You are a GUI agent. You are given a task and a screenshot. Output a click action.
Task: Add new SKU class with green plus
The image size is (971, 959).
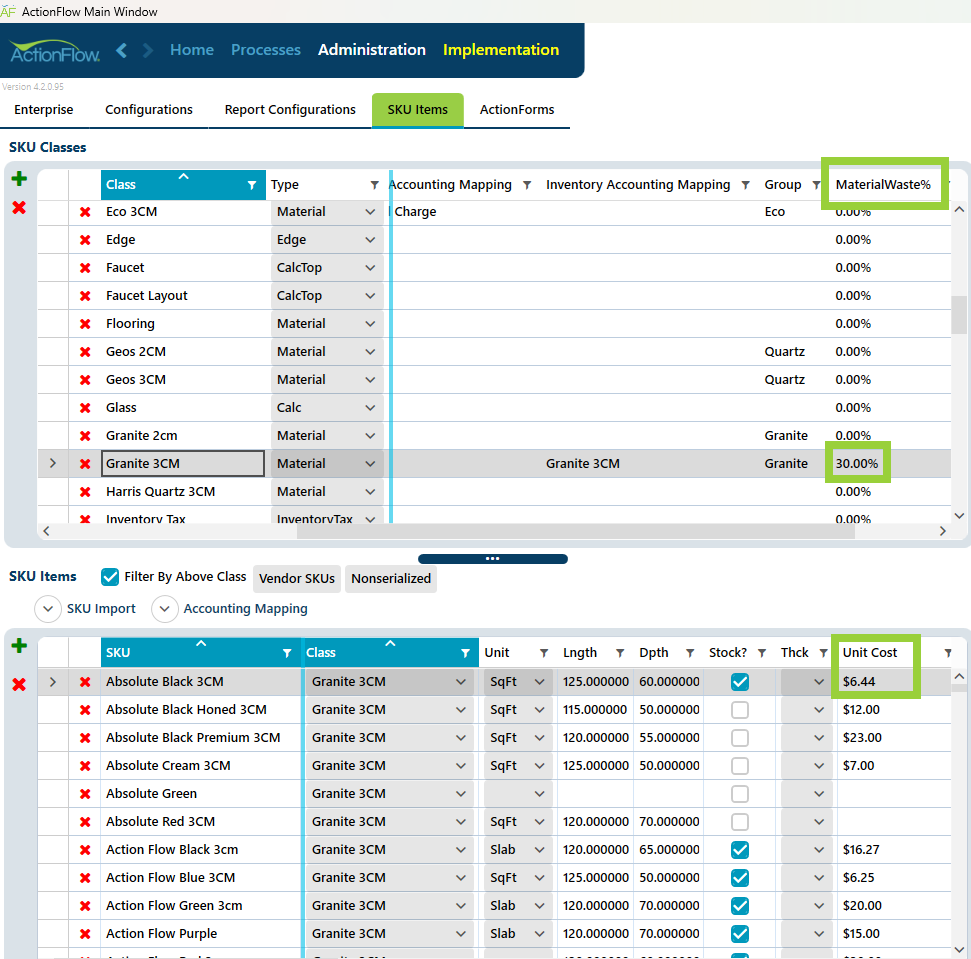click(19, 179)
